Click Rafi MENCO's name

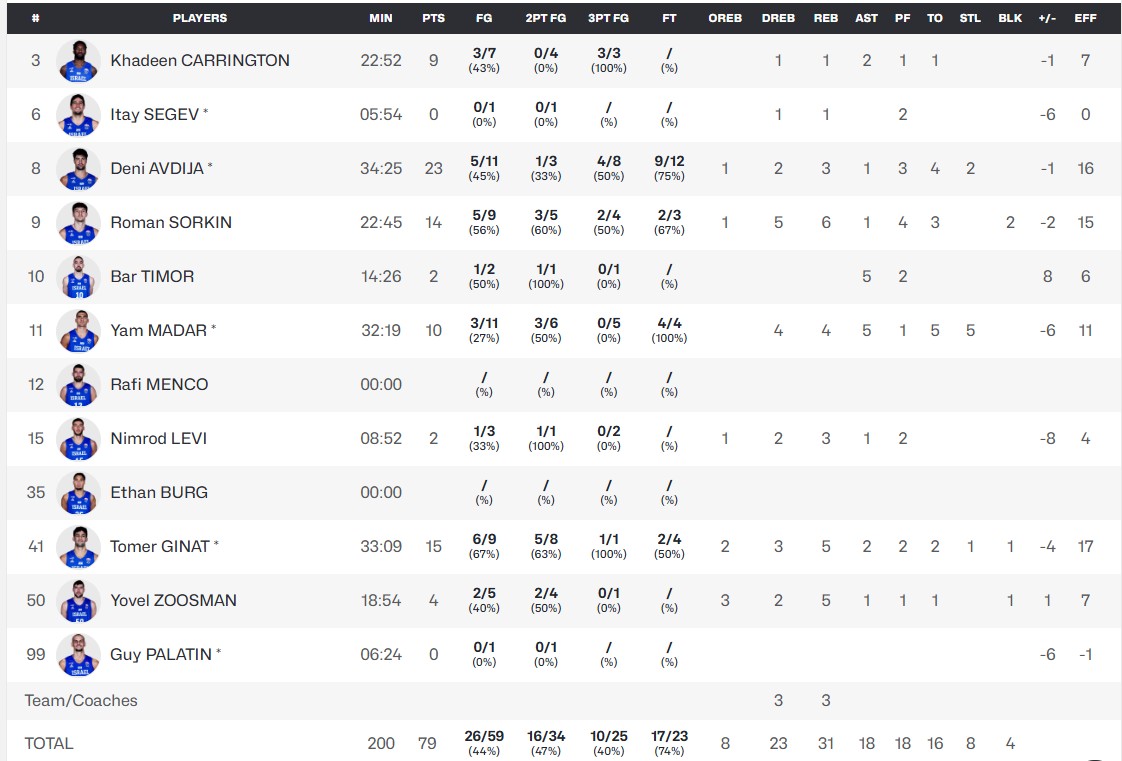click(159, 384)
